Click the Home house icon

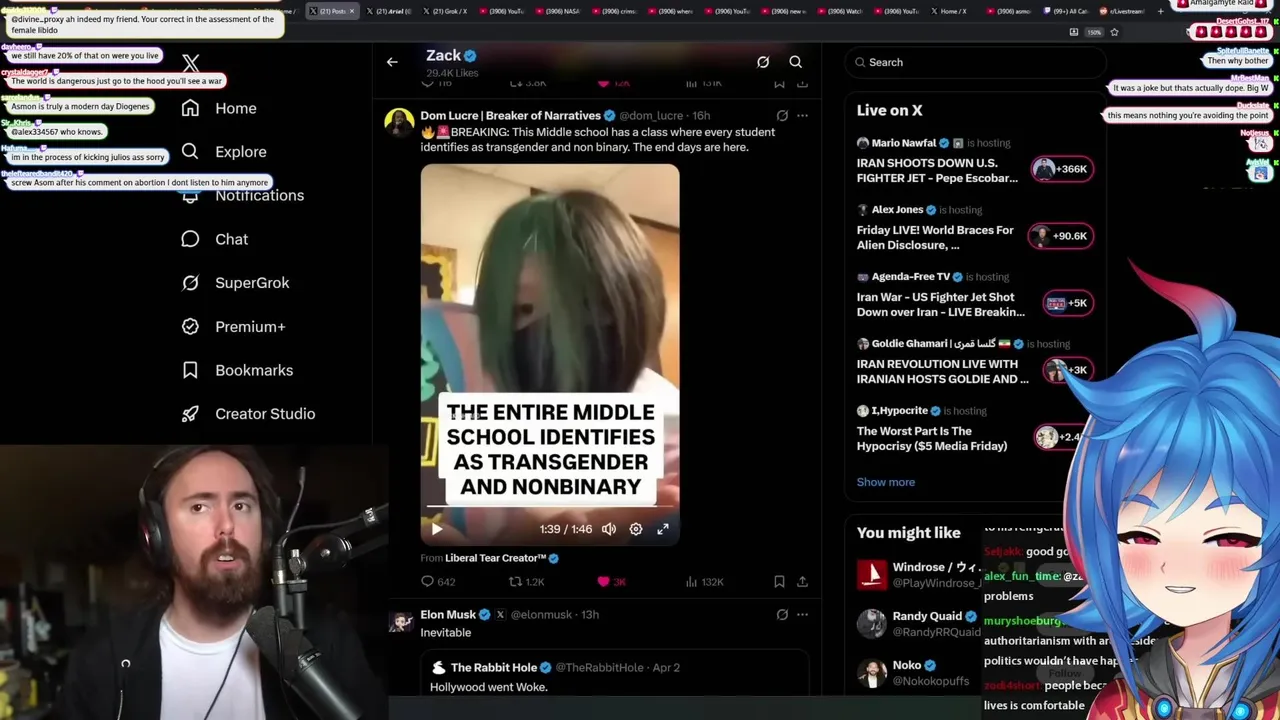190,108
